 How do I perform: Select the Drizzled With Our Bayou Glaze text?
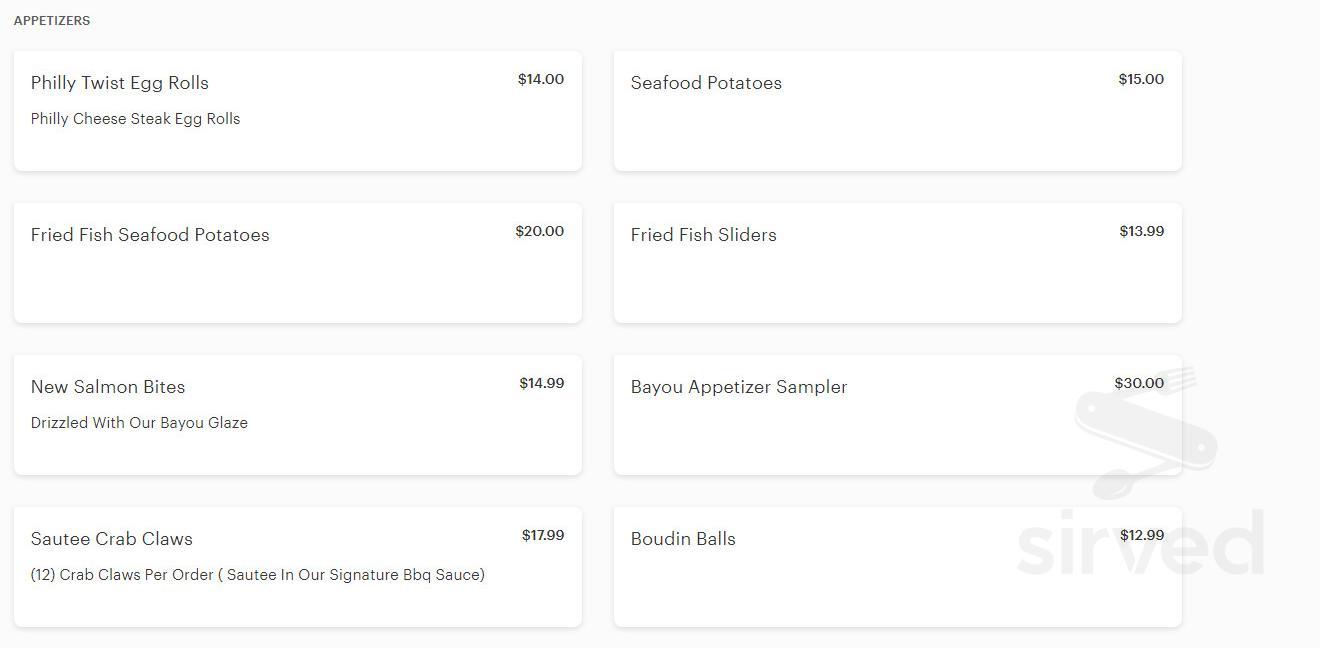pos(139,422)
